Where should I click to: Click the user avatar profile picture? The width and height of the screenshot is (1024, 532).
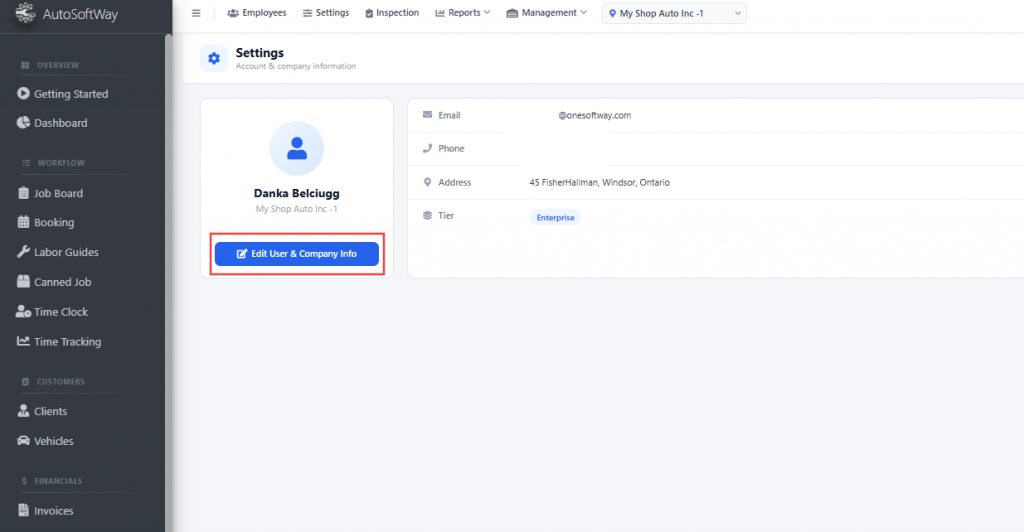(x=296, y=148)
